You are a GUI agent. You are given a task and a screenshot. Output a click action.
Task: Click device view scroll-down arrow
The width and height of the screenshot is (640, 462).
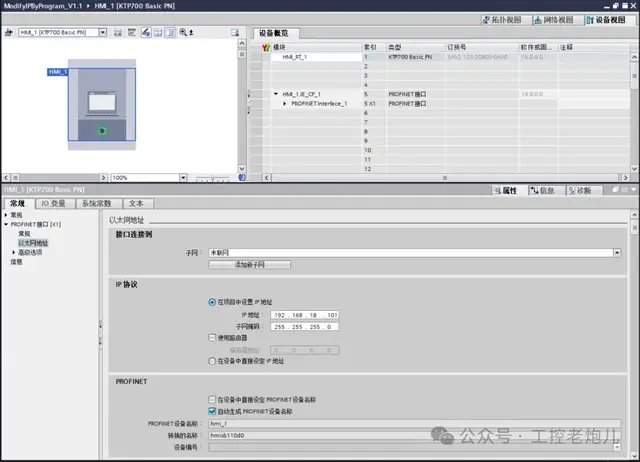point(242,168)
